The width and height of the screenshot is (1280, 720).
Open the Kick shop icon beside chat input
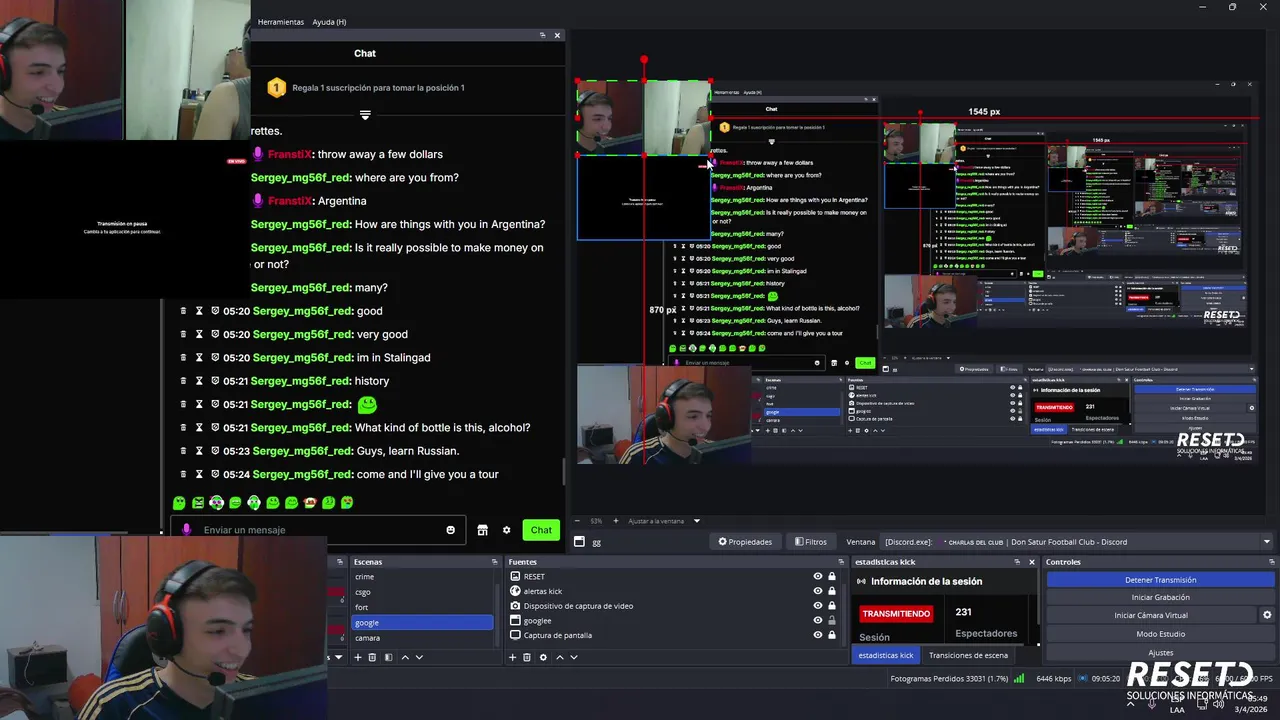tap(482, 530)
